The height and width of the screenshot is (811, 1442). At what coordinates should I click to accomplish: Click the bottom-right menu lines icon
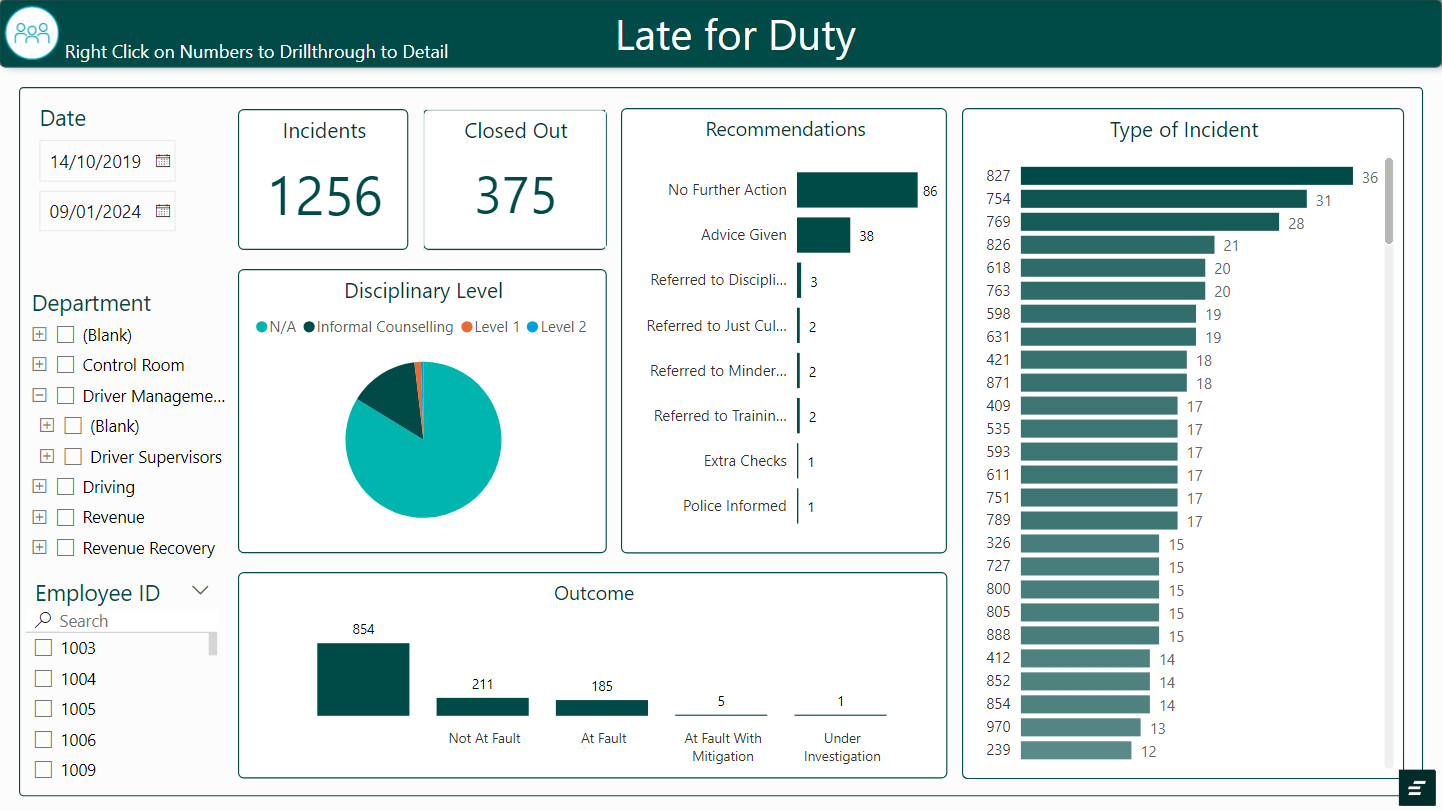[x=1417, y=788]
